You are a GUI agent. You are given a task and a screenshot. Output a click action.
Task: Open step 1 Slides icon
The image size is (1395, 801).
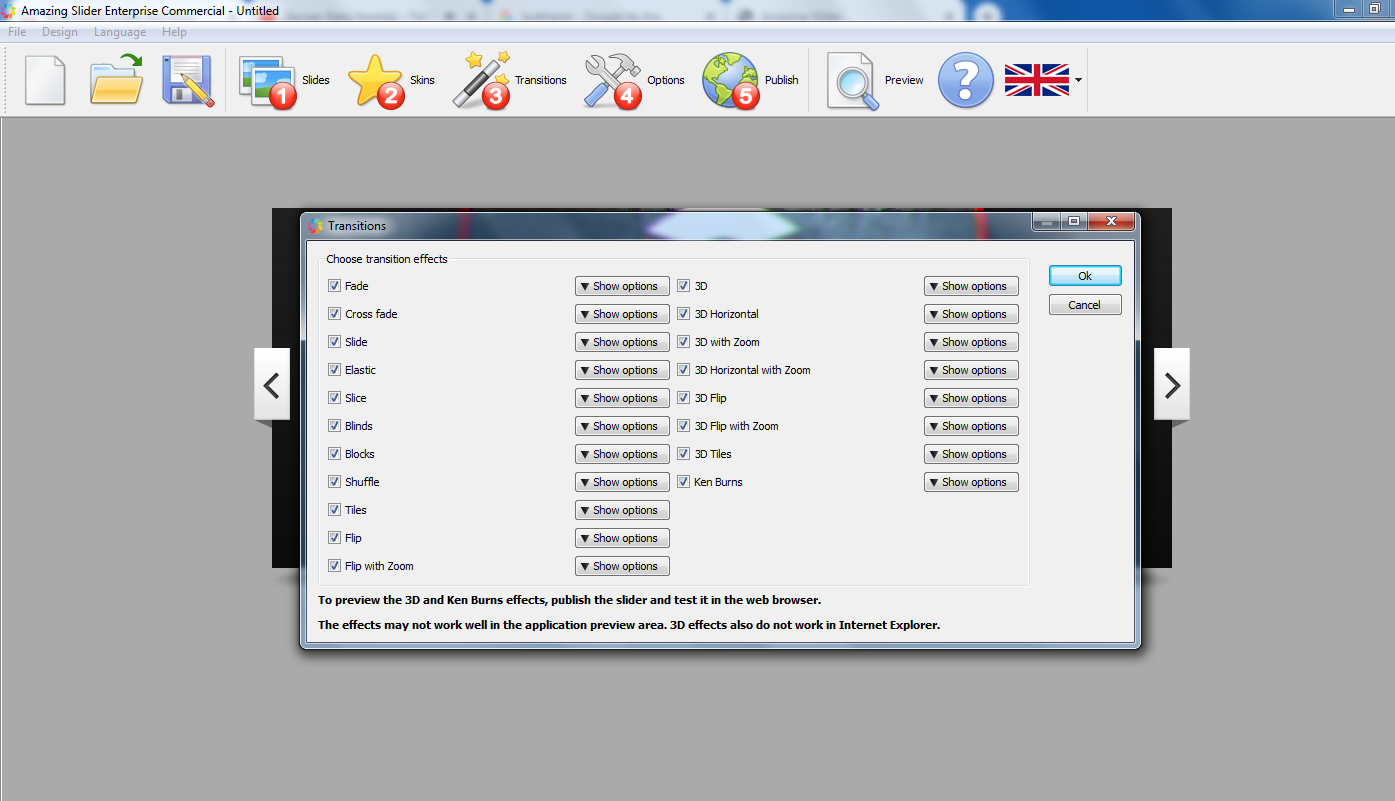point(268,80)
